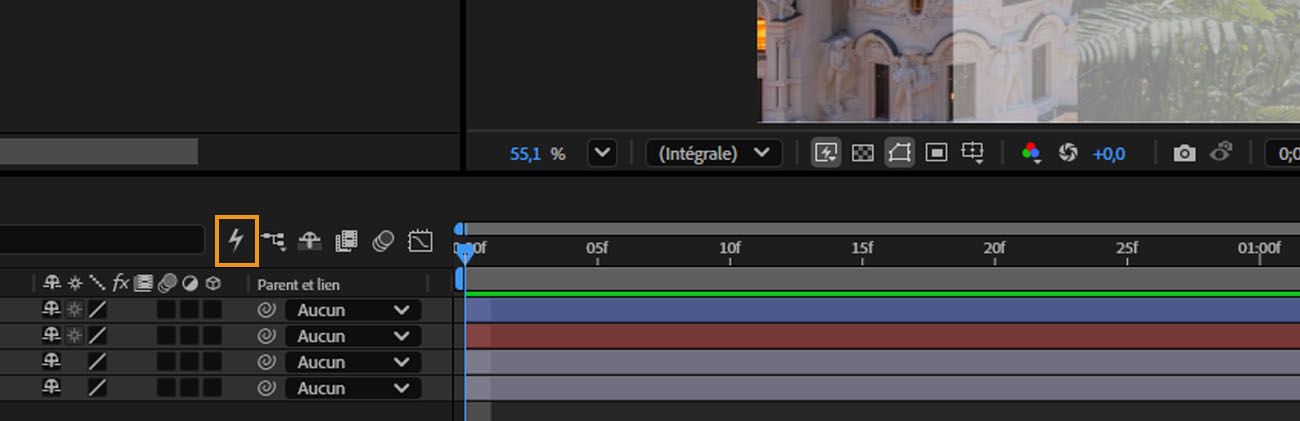Toggle the transparency grid
This screenshot has width=1300, height=421.
pos(862,153)
